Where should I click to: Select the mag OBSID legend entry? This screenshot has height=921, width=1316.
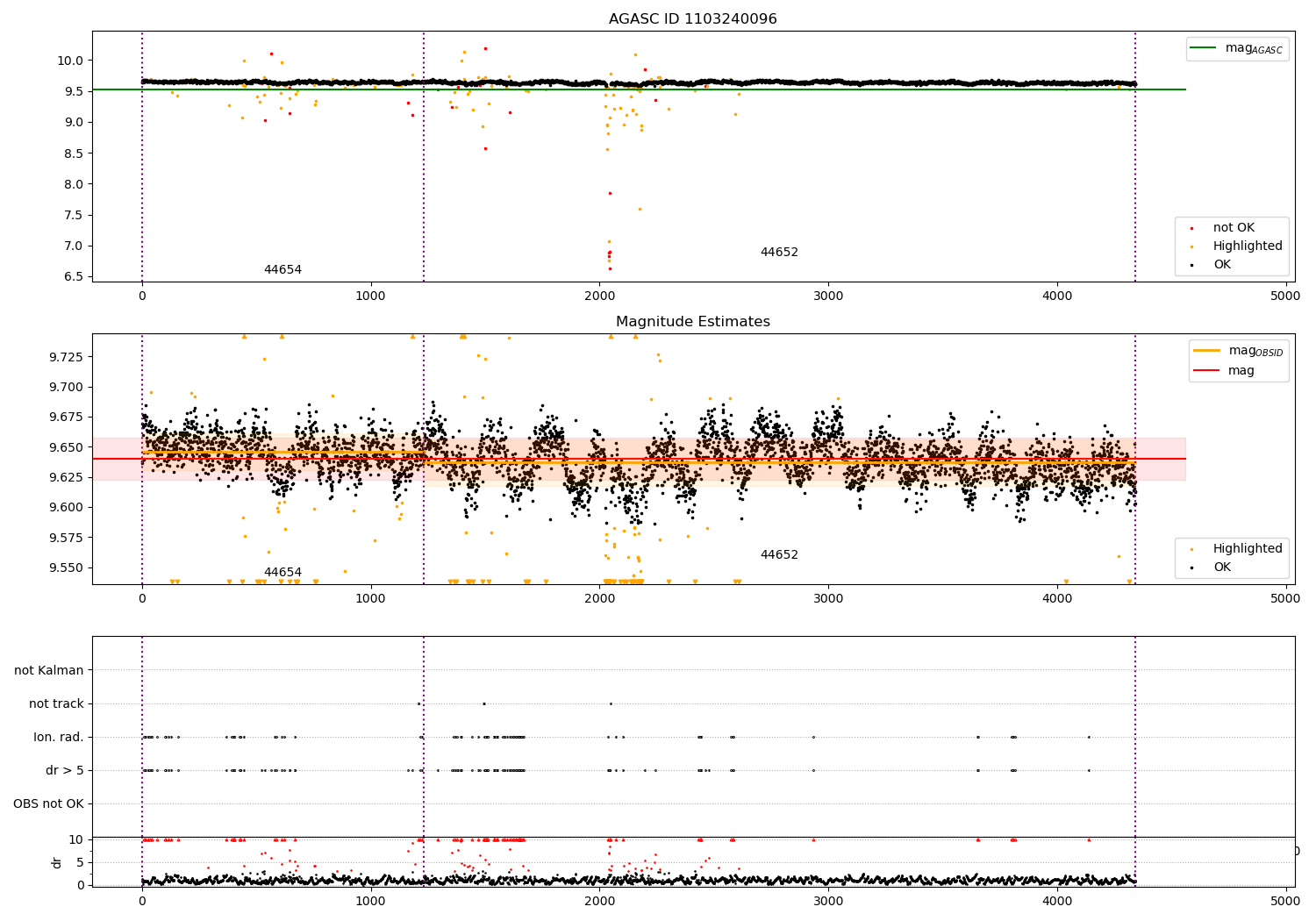[x=1238, y=351]
